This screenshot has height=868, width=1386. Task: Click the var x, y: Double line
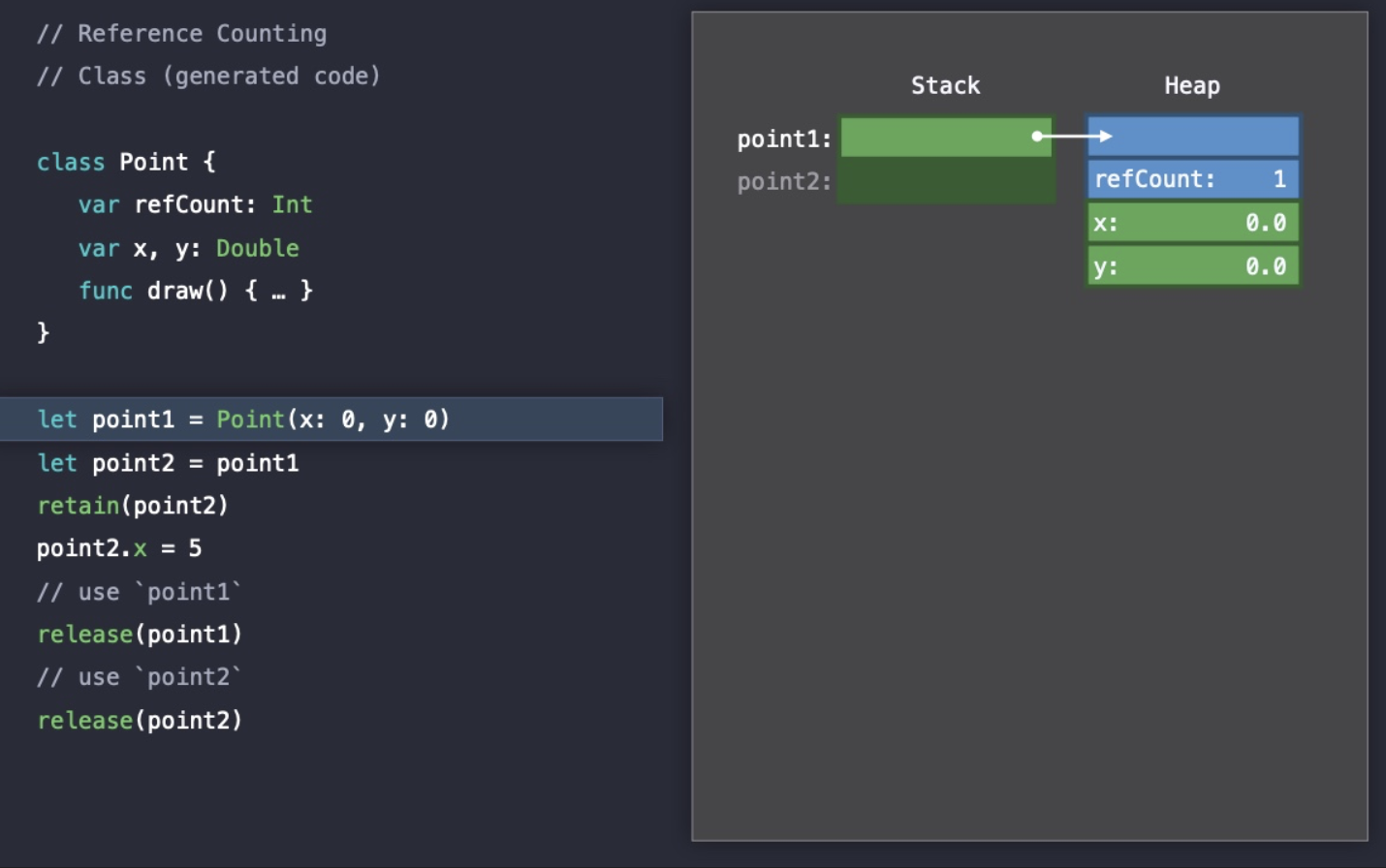click(x=188, y=248)
